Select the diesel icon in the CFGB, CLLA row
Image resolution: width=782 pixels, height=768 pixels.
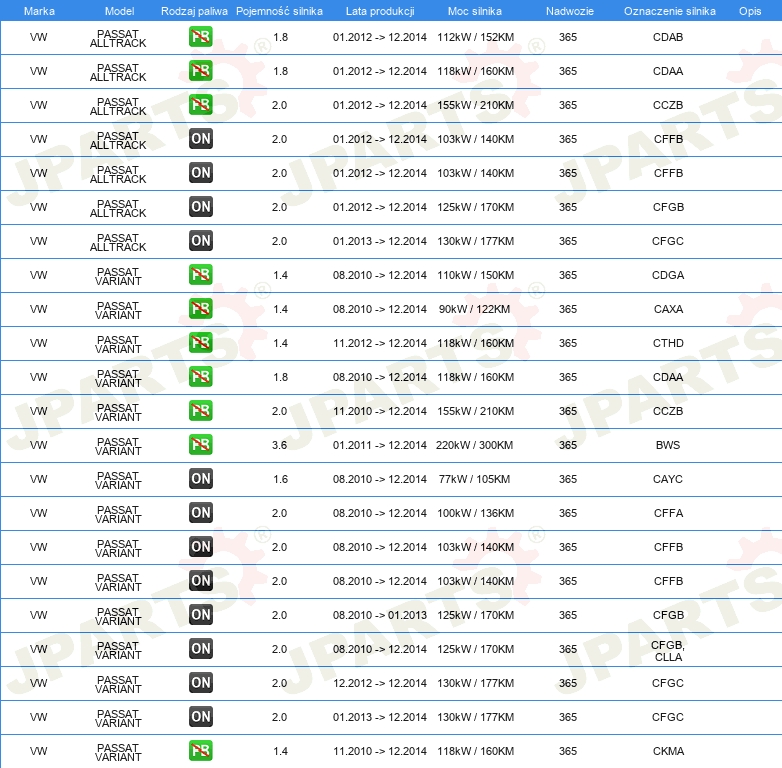coord(200,649)
